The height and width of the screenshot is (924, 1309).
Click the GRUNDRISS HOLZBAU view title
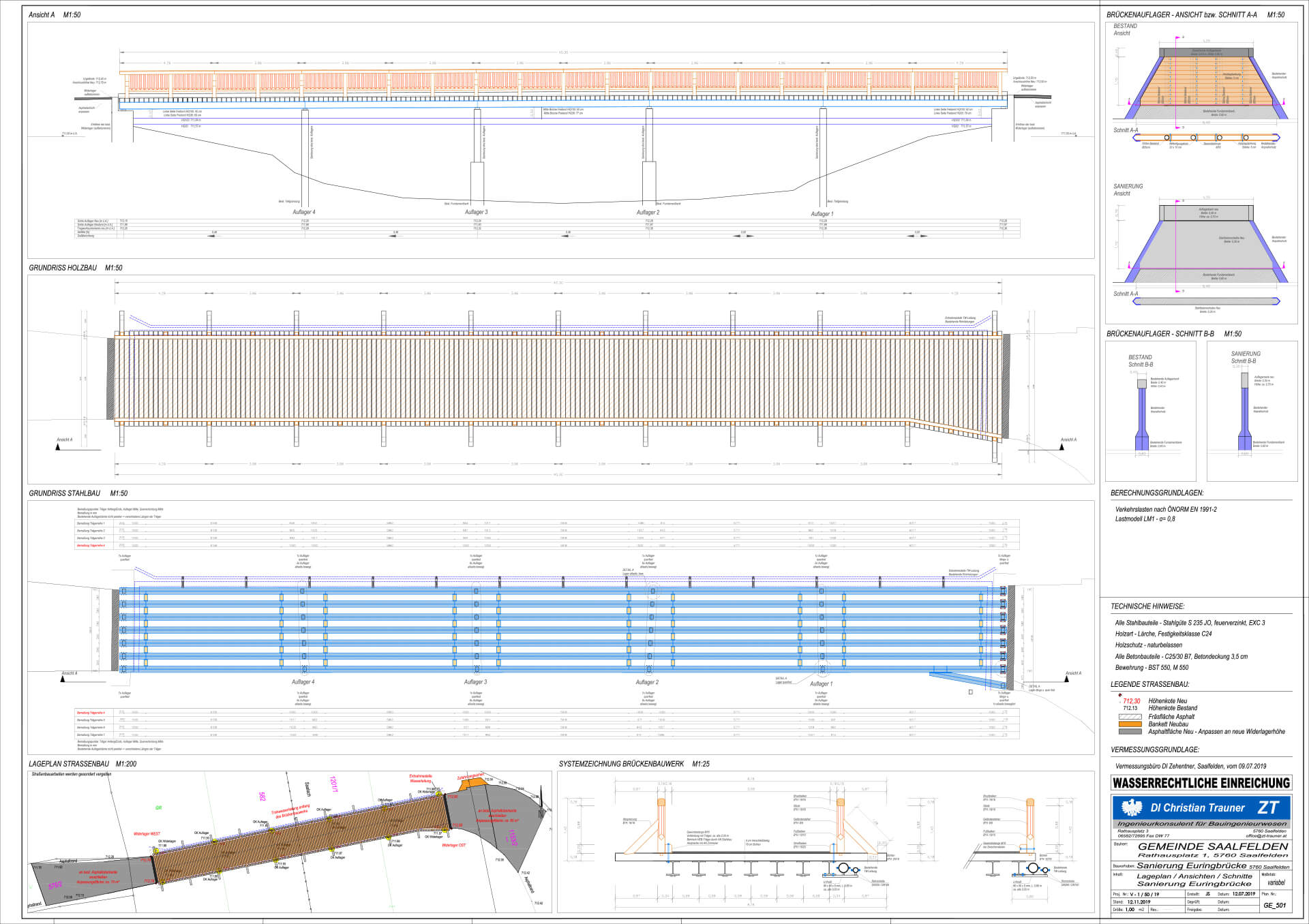click(63, 268)
